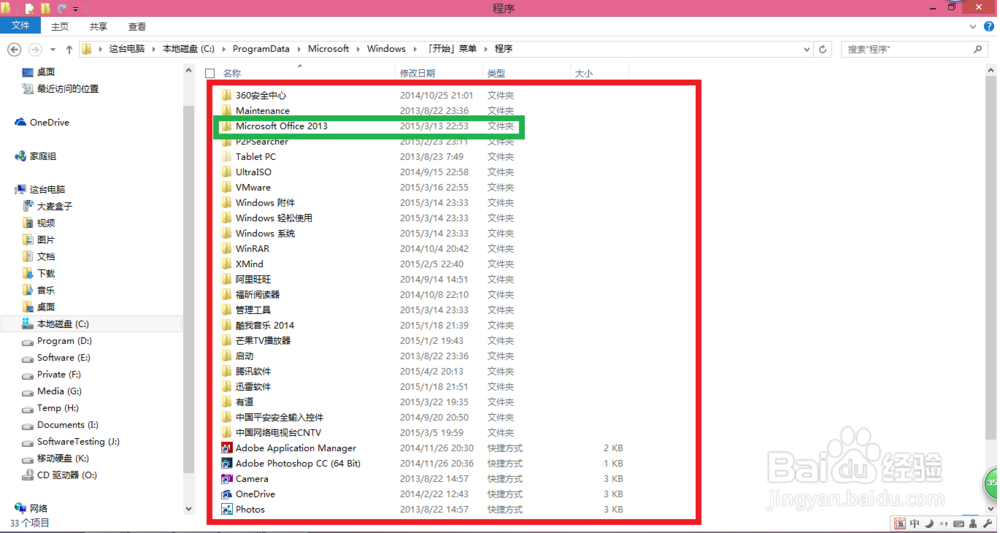Go up one folder level
Screen dimensions: 1000x533
(x=69, y=49)
